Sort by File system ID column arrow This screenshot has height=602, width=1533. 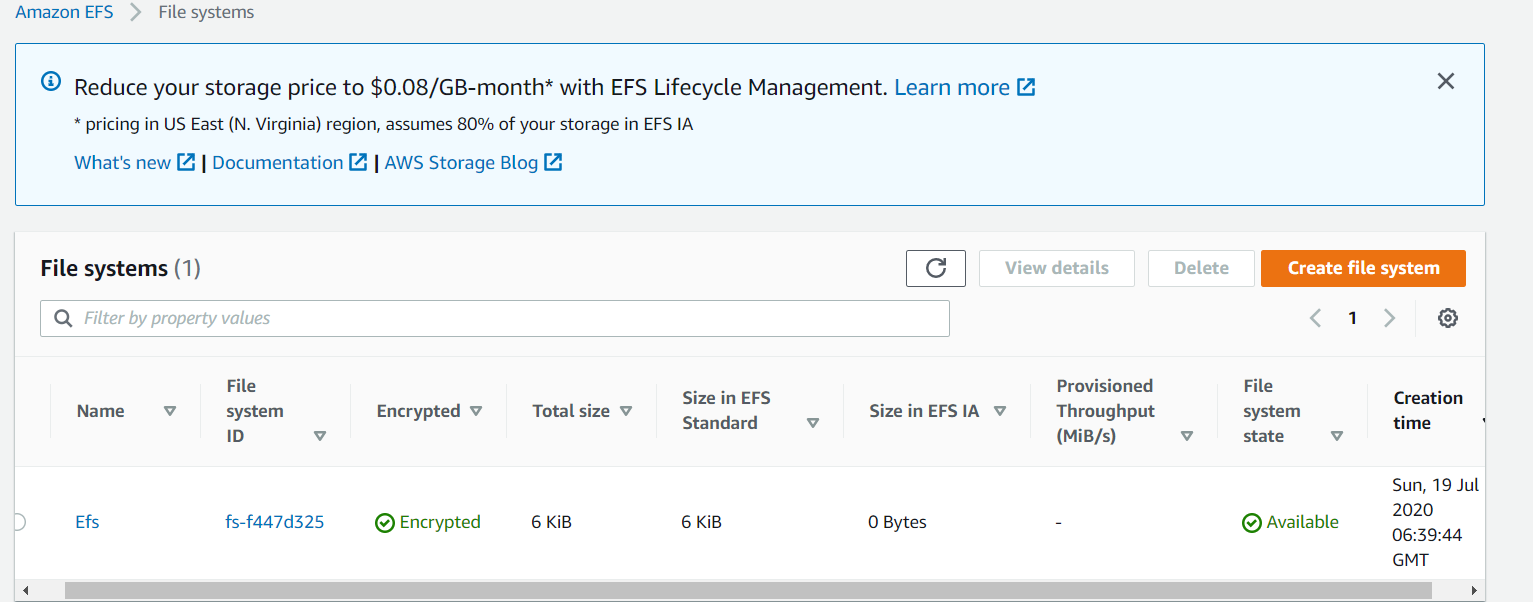pos(320,436)
